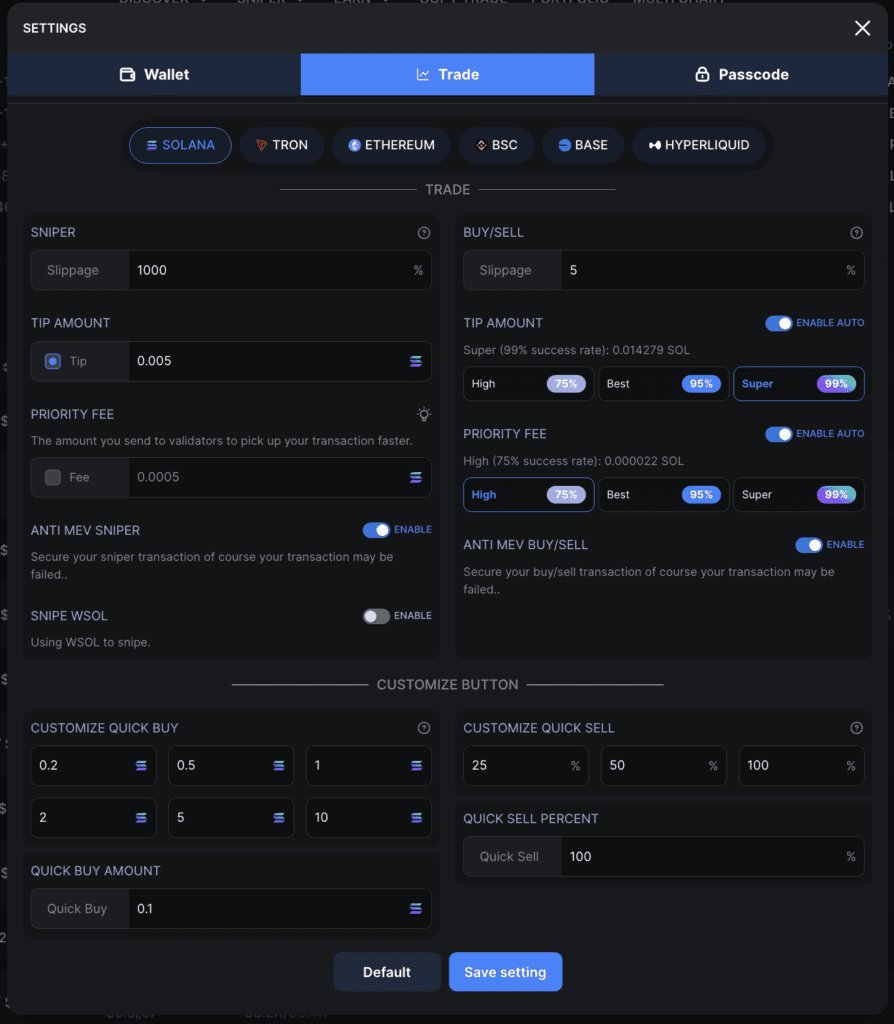Click the Solana icon in Sniper Tip field
894x1024 pixels.
pos(415,361)
